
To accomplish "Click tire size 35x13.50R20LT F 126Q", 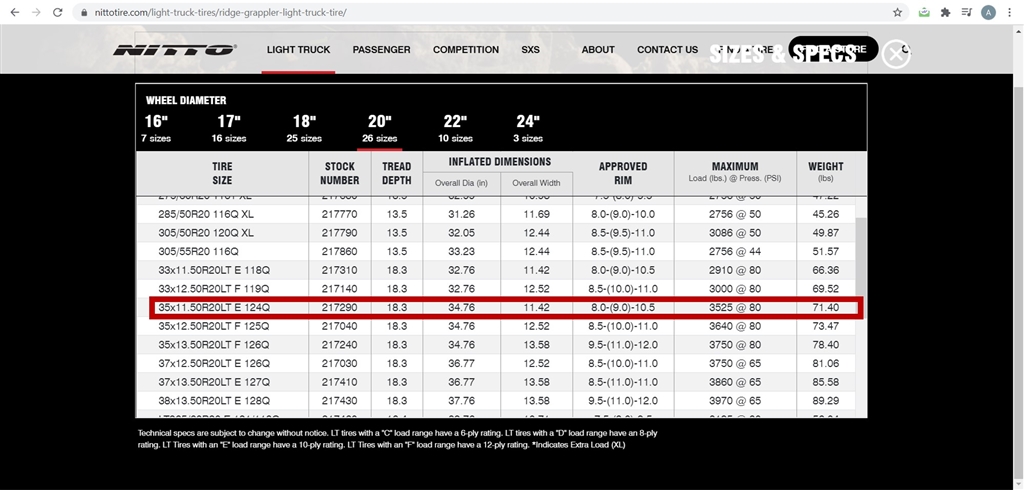I will (x=214, y=344).
